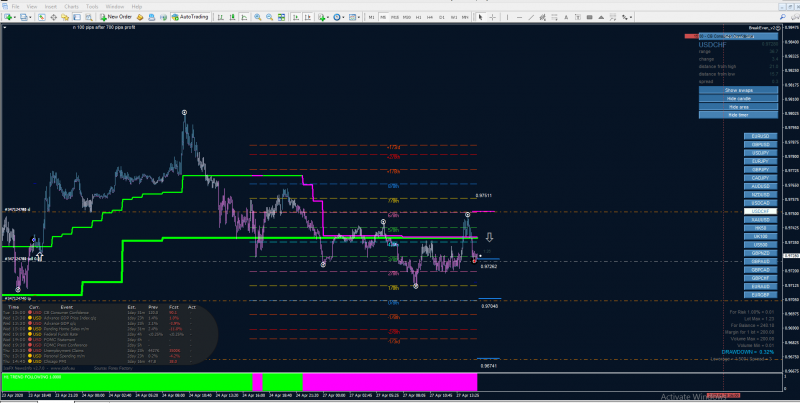The image size is (800, 403).
Task: Draw a vertical line tool
Action: click(507, 17)
